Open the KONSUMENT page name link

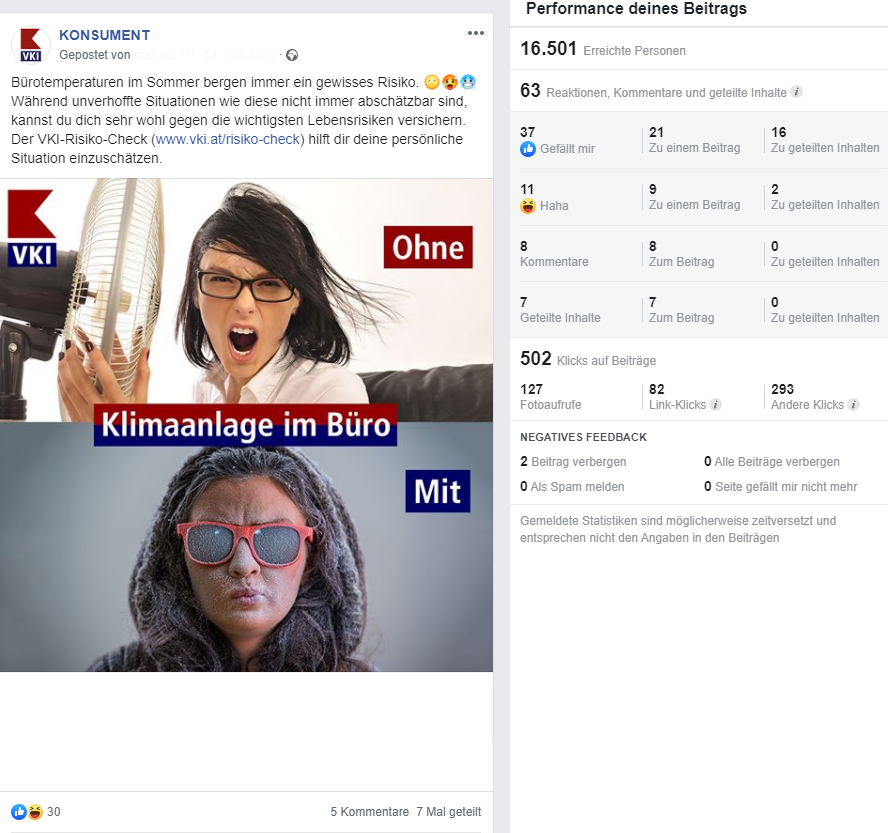click(105, 35)
